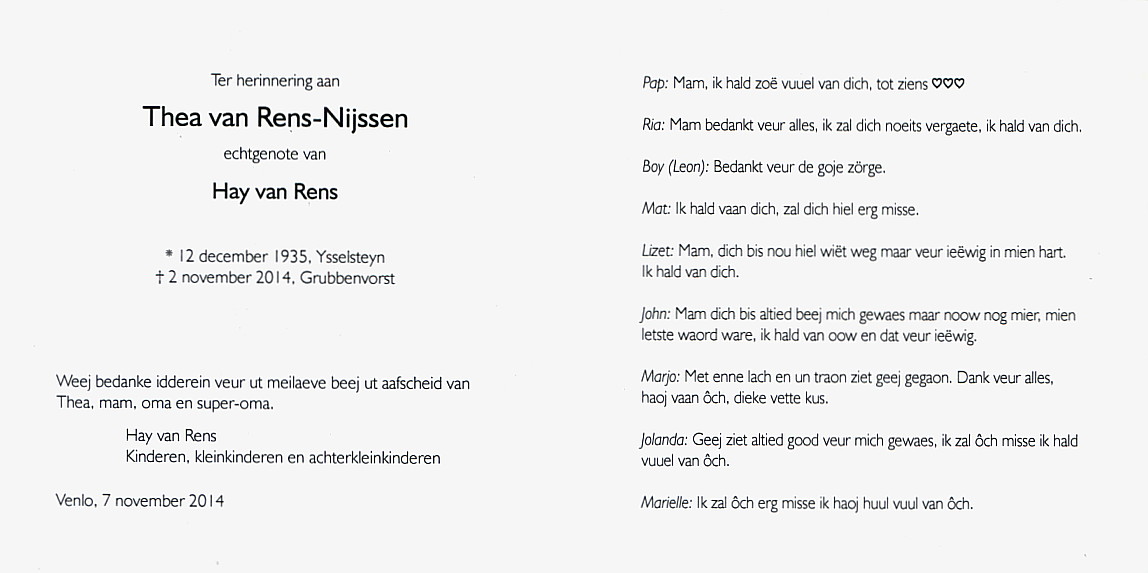Click the italic "Pap:" label
Image resolution: width=1148 pixels, height=573 pixels.
point(655,84)
